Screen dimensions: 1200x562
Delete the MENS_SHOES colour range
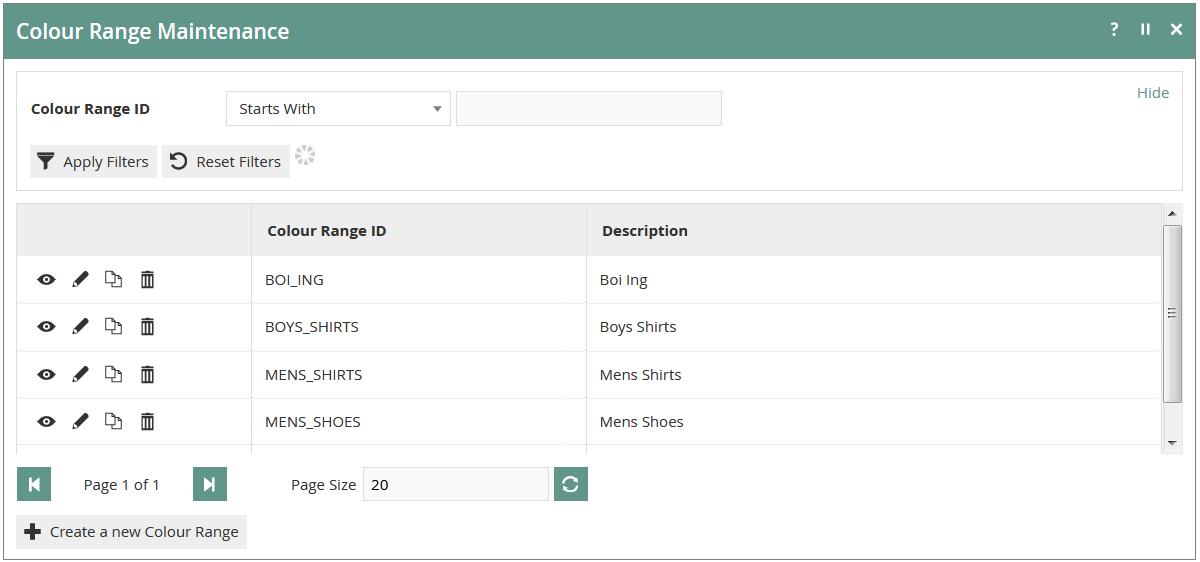click(147, 422)
